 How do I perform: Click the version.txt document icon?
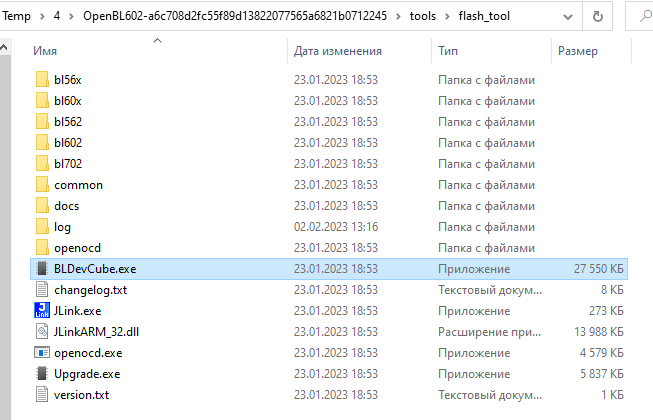(x=42, y=395)
